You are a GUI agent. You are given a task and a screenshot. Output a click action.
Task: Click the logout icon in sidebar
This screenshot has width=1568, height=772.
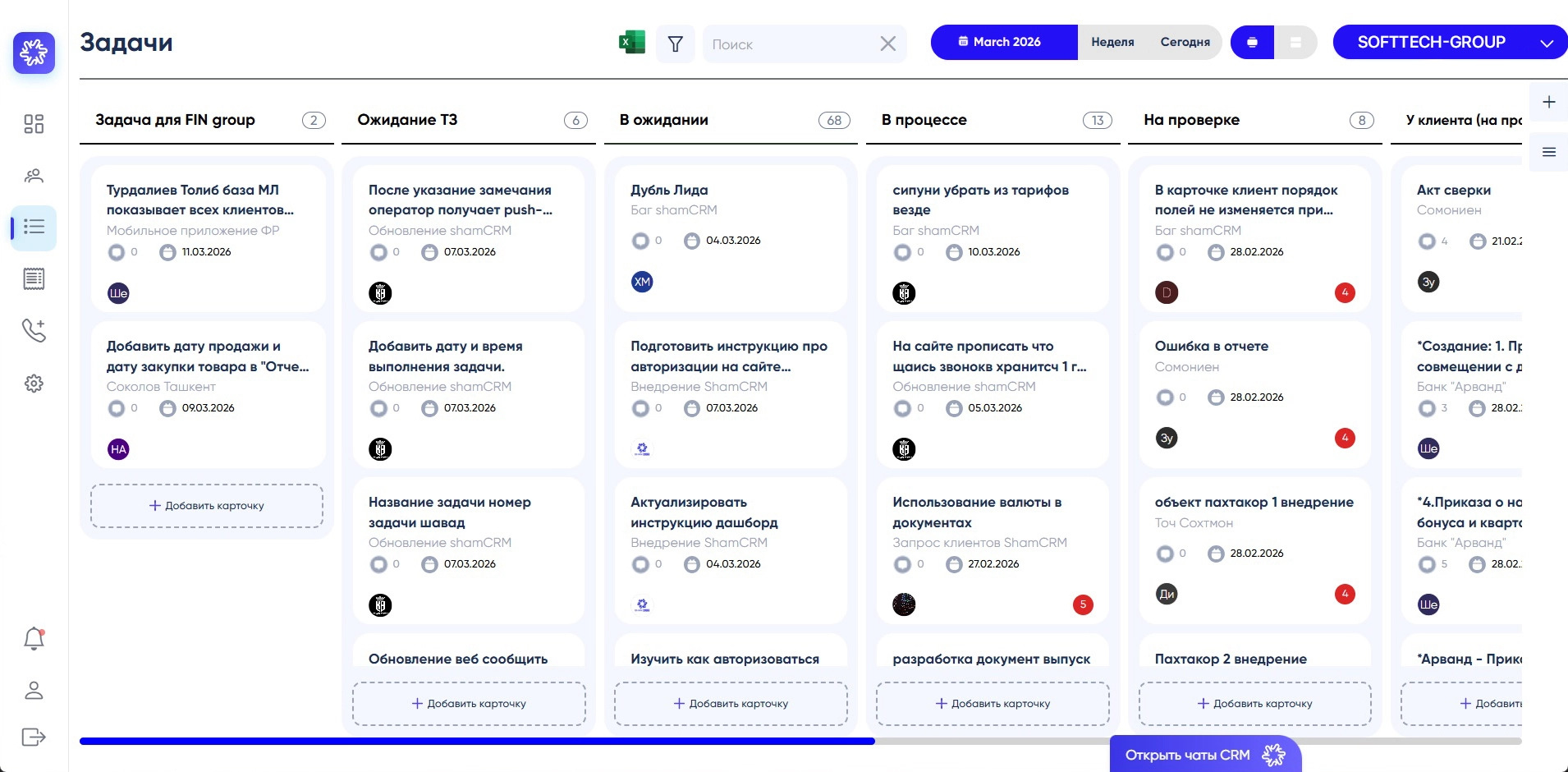click(x=34, y=737)
